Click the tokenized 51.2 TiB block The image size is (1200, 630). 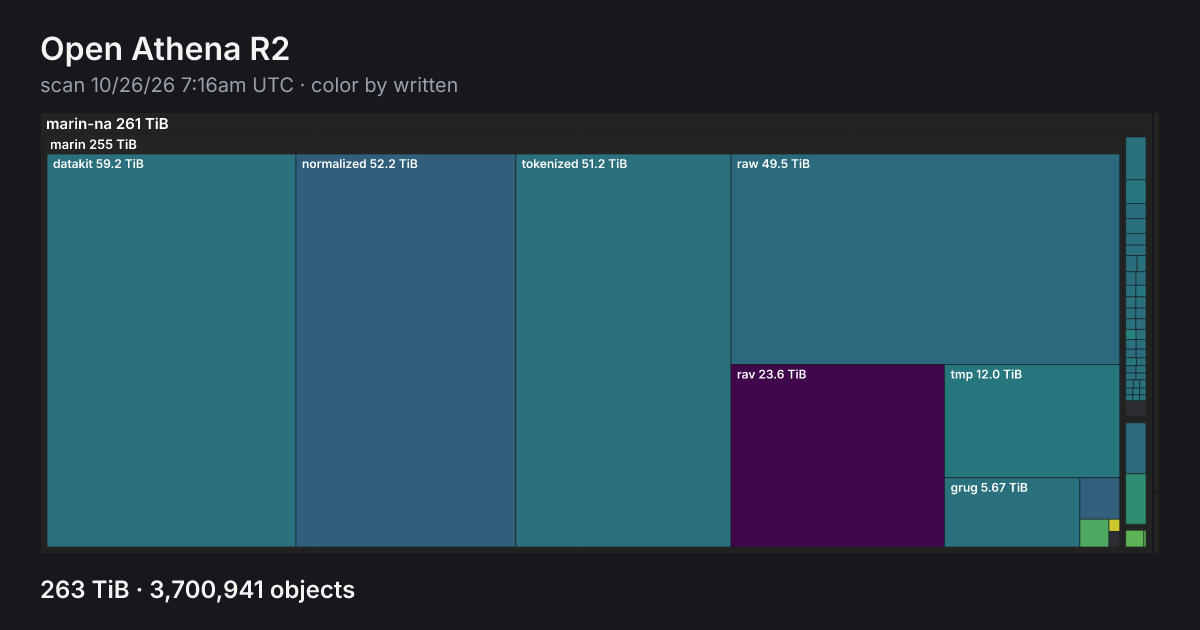[623, 350]
